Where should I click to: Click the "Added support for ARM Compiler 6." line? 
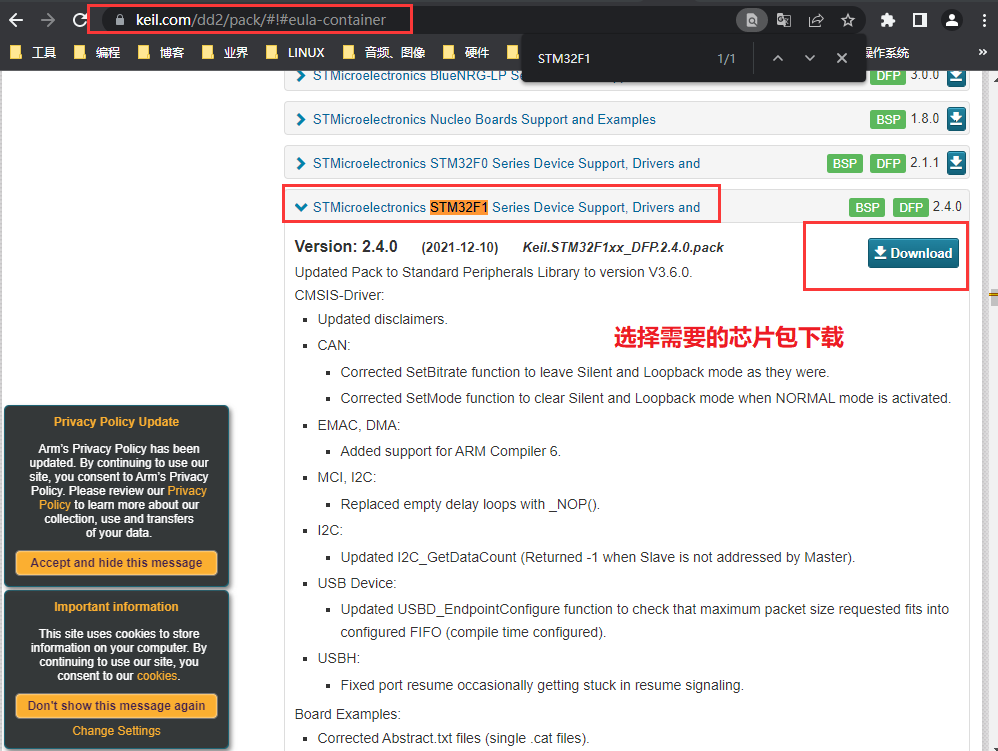[x=451, y=451]
